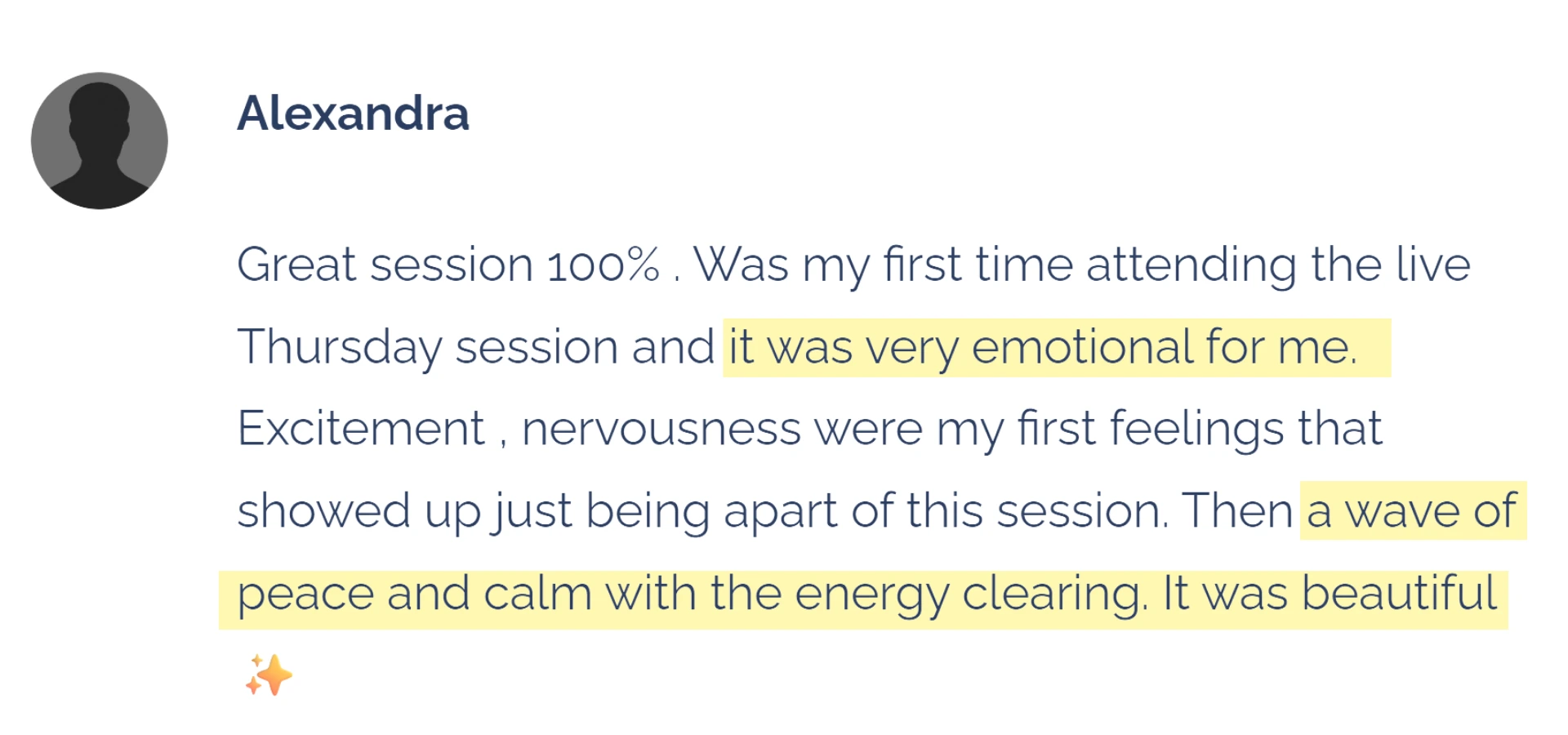The height and width of the screenshot is (735, 1568).
Task: Click the word "Thursday" in the review
Action: point(339,347)
